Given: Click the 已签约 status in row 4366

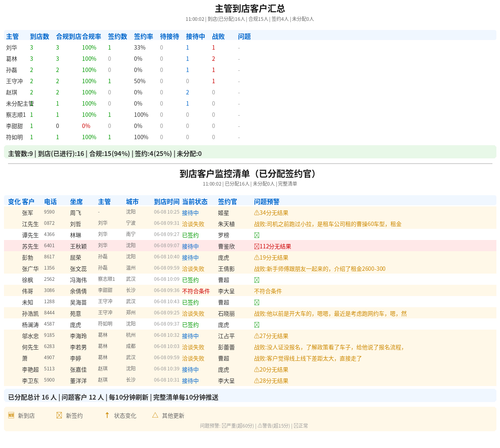Looking at the screenshot, I should 190,235.
